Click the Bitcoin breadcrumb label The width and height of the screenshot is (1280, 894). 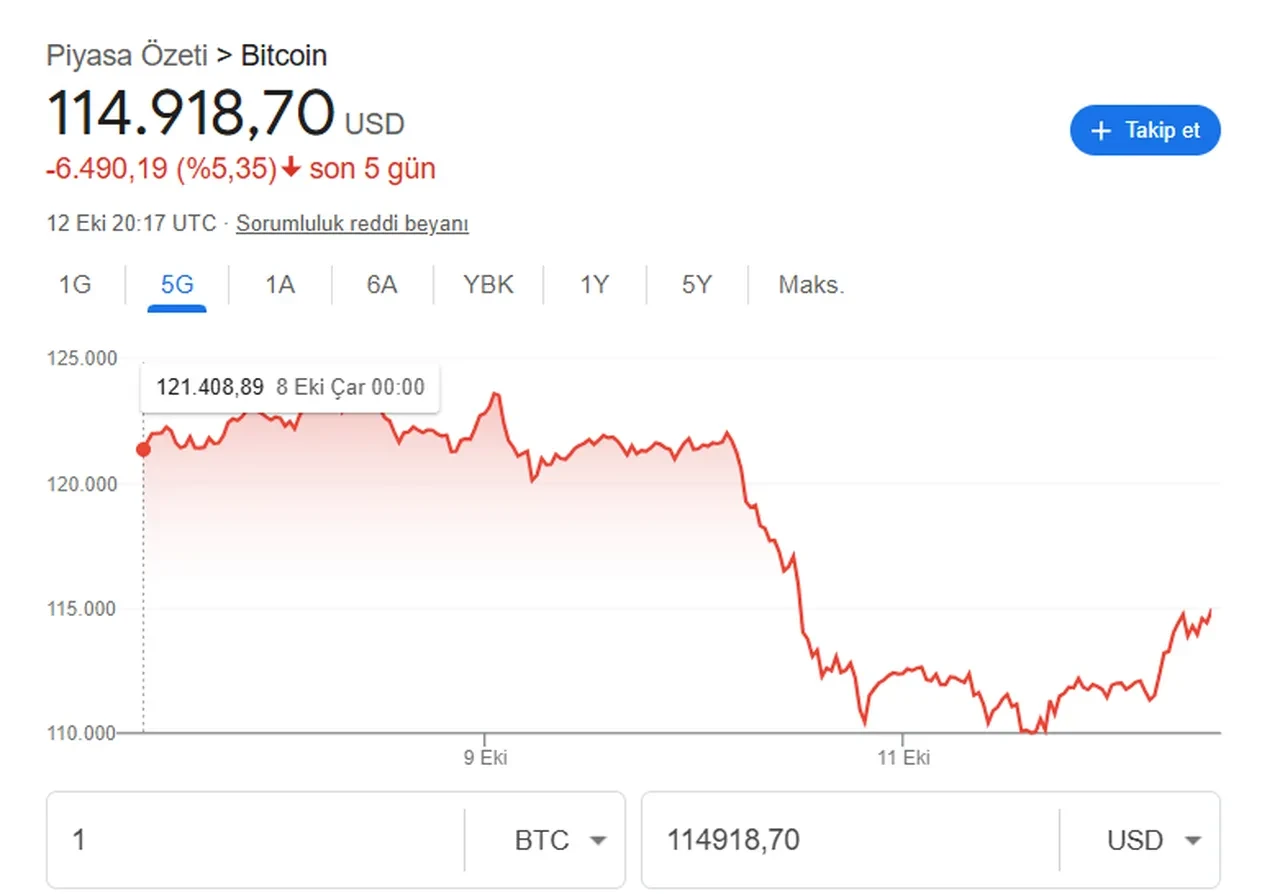(x=283, y=56)
